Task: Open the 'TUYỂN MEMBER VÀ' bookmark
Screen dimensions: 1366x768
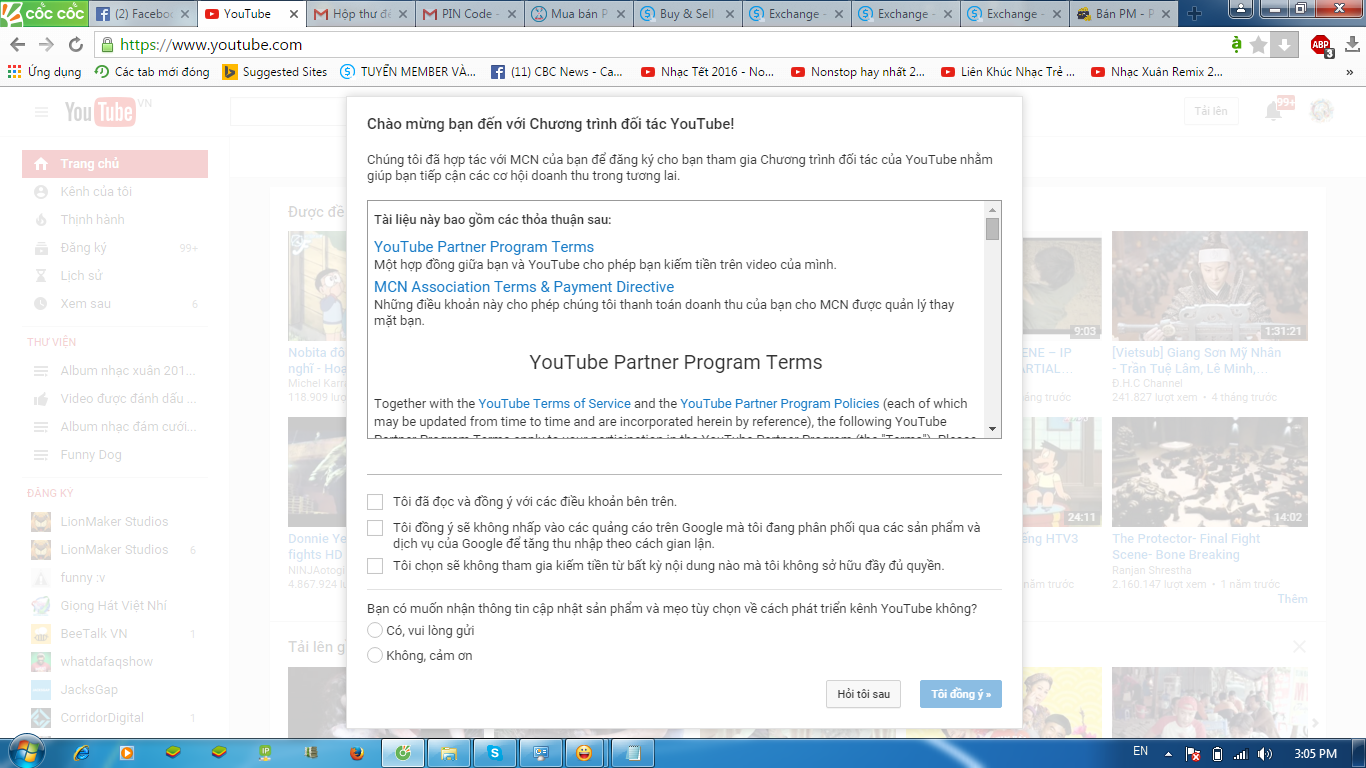Action: [408, 72]
